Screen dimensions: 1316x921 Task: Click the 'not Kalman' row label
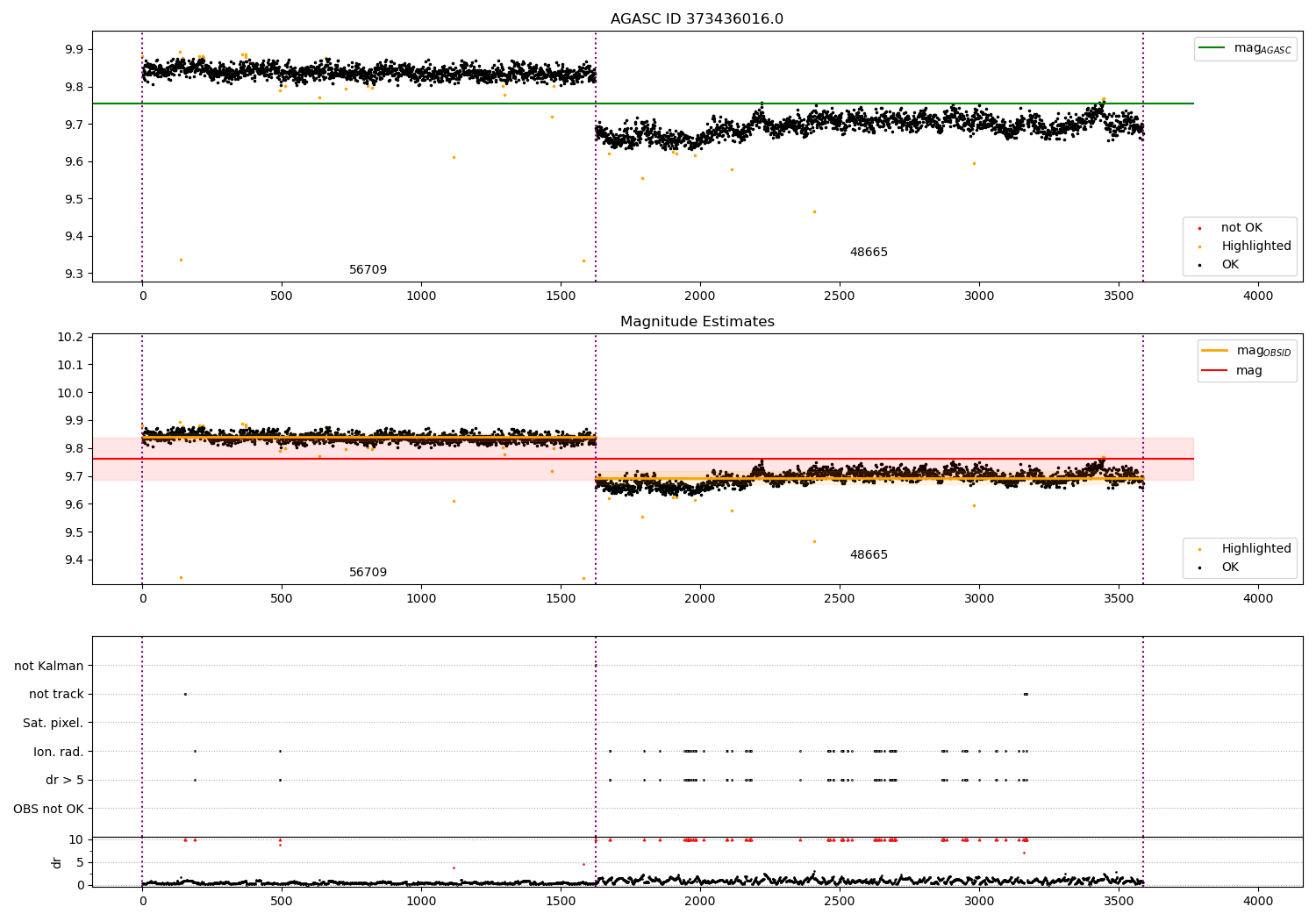[x=49, y=666]
